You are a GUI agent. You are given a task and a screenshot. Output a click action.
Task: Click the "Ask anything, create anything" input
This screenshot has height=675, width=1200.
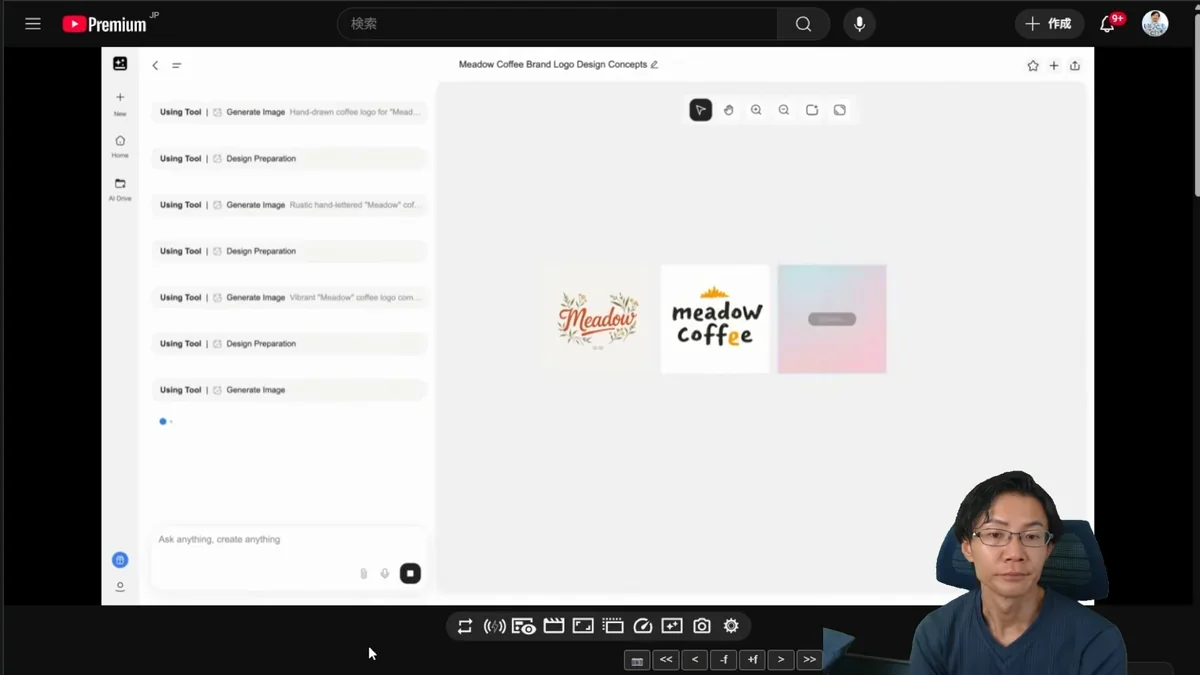point(288,540)
